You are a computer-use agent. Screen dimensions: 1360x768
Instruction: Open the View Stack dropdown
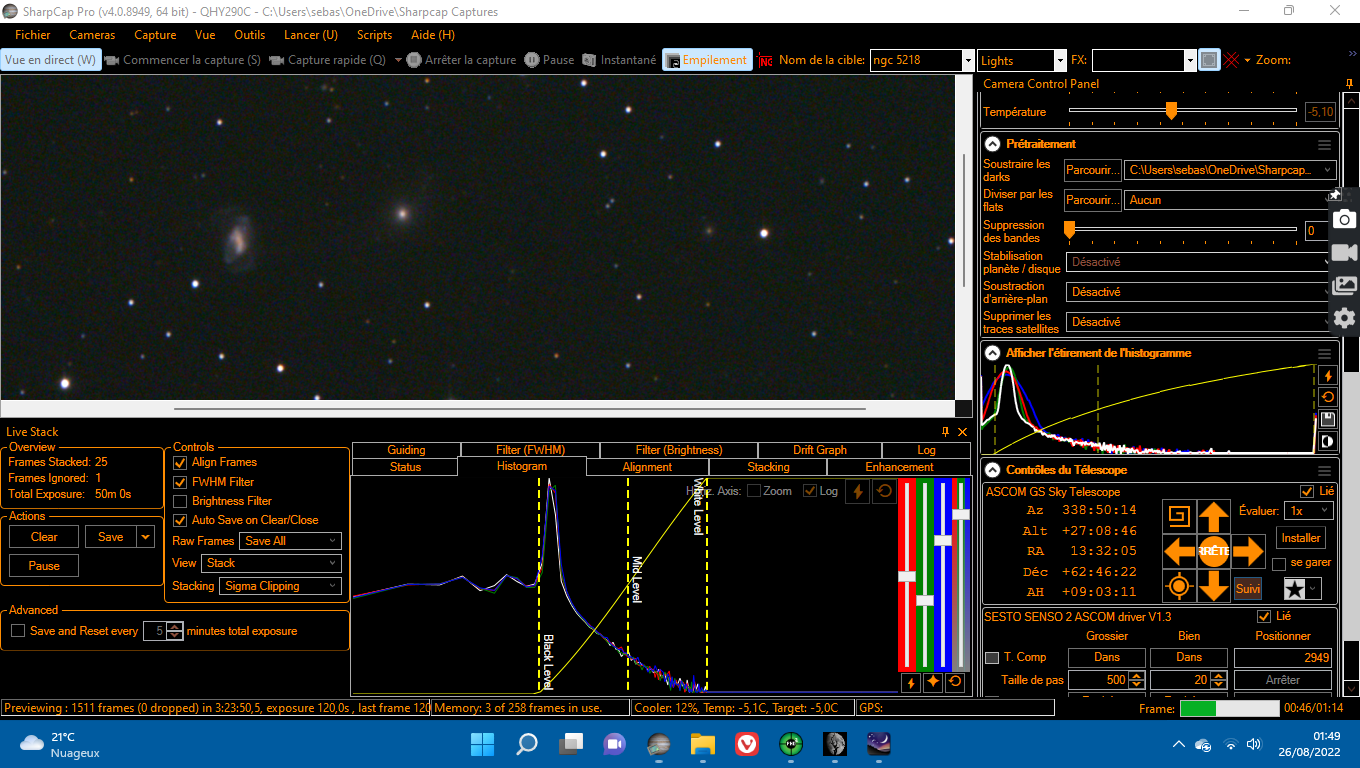tap(271, 563)
